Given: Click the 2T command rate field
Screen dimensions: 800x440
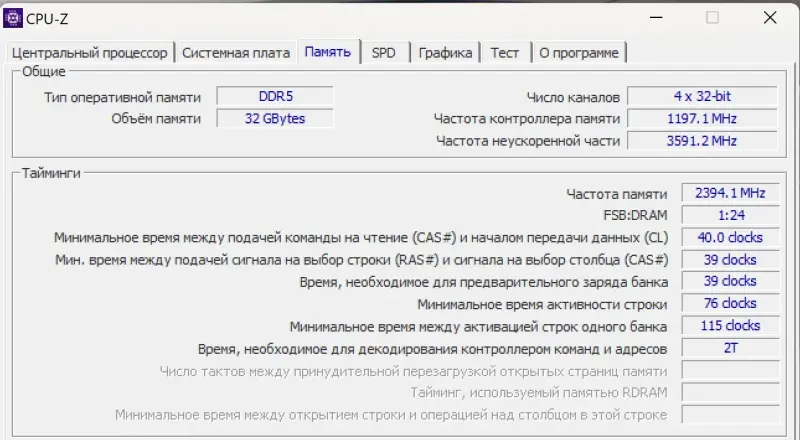Looking at the screenshot, I should (x=730, y=348).
